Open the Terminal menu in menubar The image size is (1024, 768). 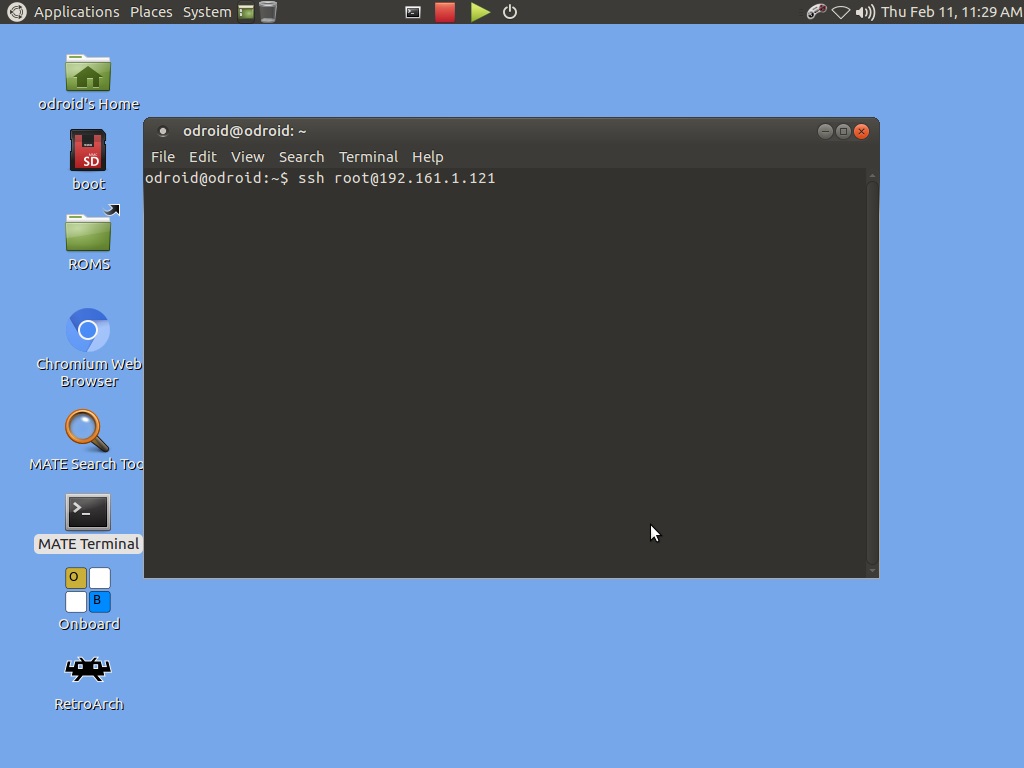pyautogui.click(x=368, y=157)
